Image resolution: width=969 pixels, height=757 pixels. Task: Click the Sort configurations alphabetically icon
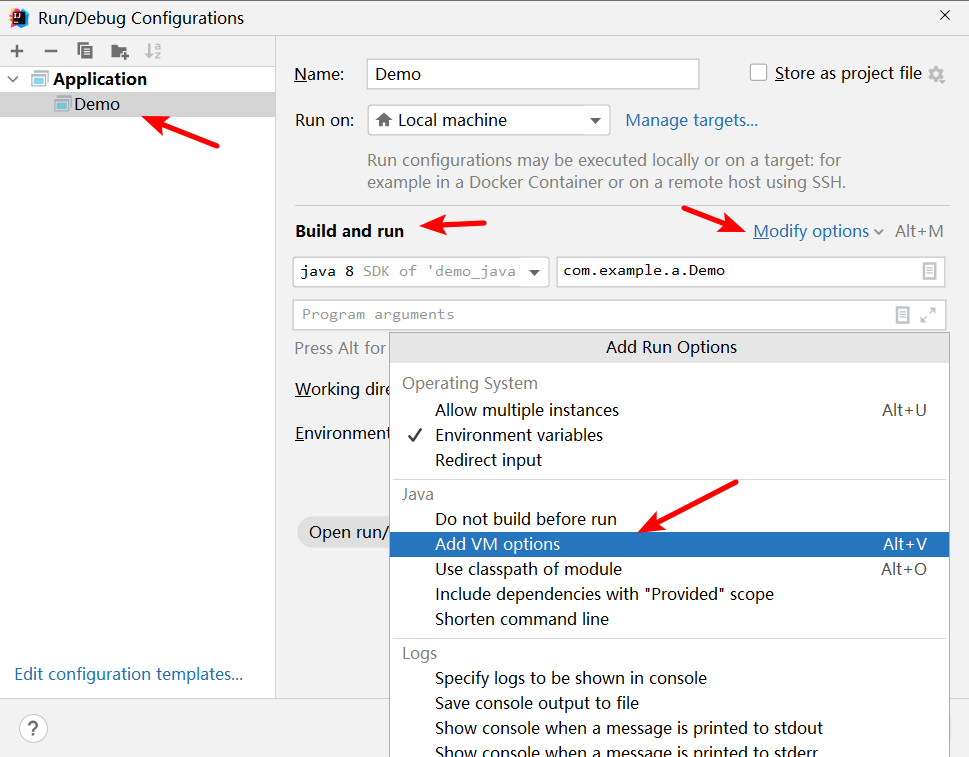tap(153, 51)
